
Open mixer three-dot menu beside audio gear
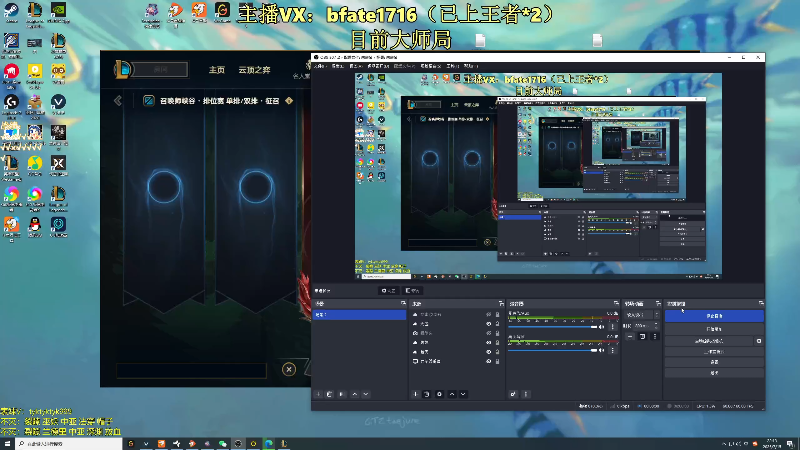point(526,394)
